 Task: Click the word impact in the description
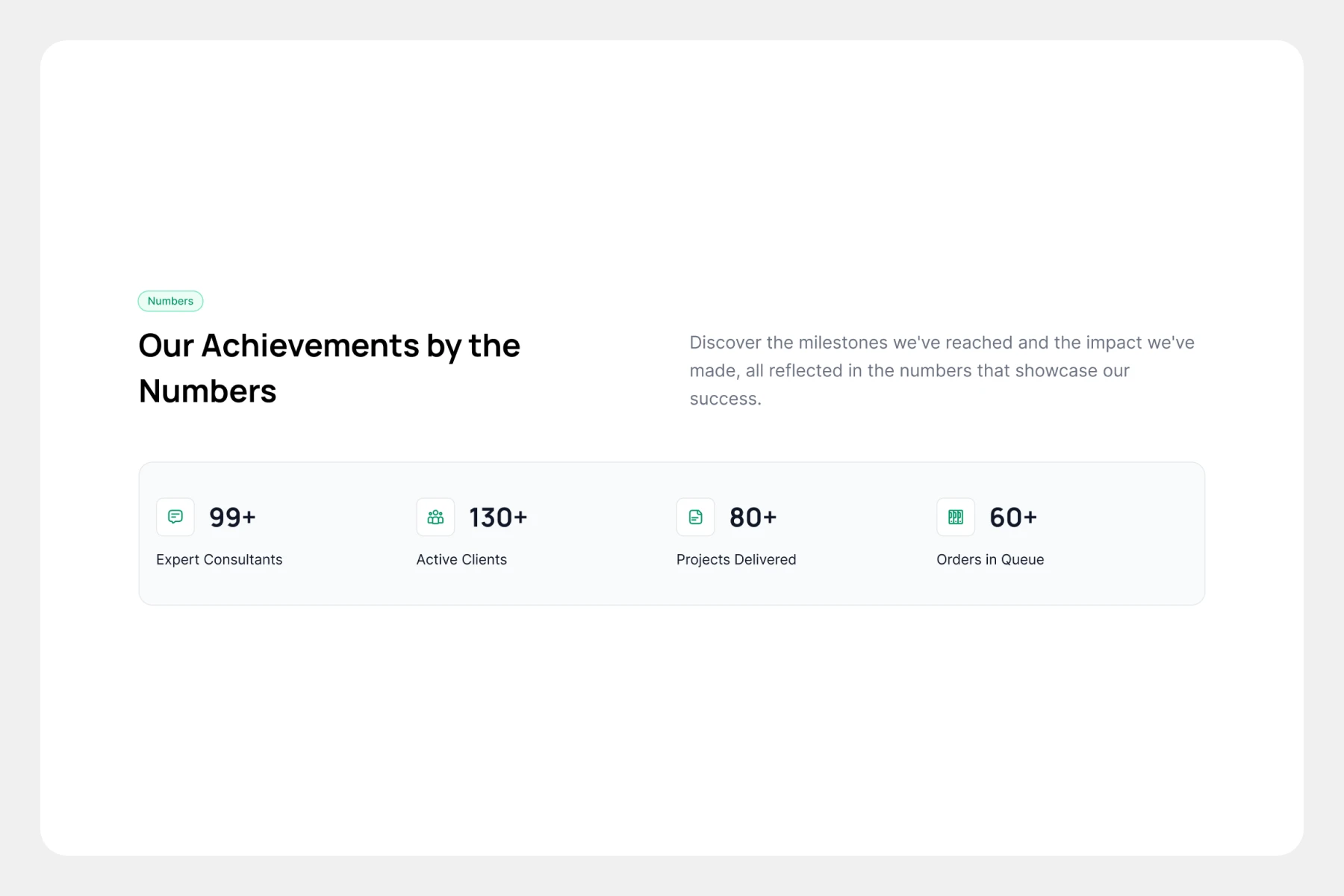(1113, 343)
